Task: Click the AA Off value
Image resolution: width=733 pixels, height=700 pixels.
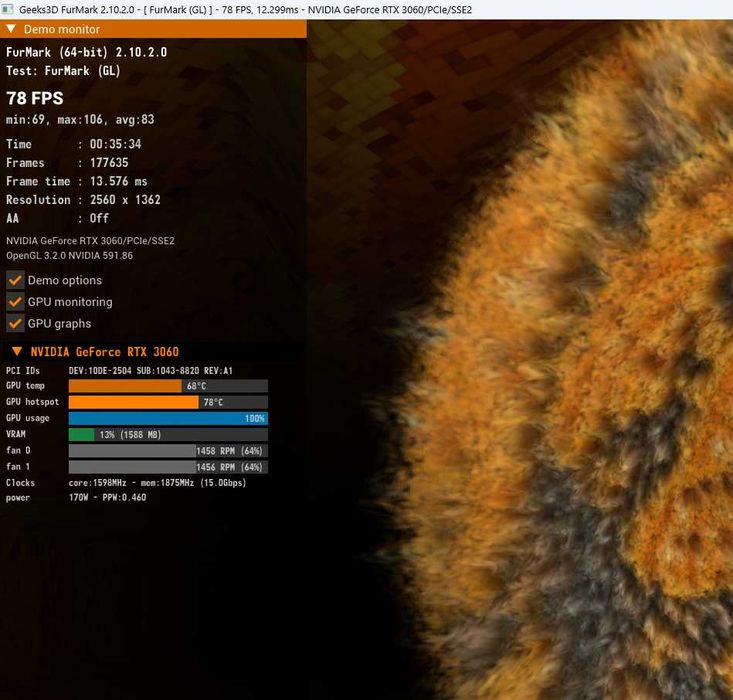Action: pyautogui.click(x=99, y=218)
